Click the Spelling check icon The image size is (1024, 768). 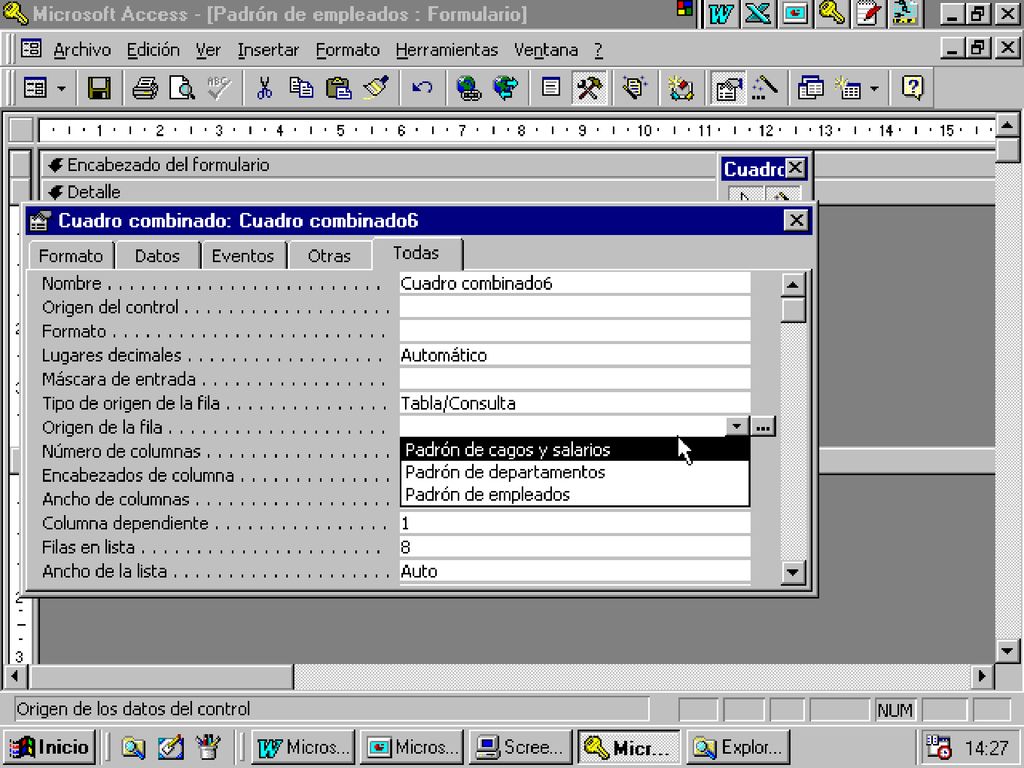click(219, 88)
